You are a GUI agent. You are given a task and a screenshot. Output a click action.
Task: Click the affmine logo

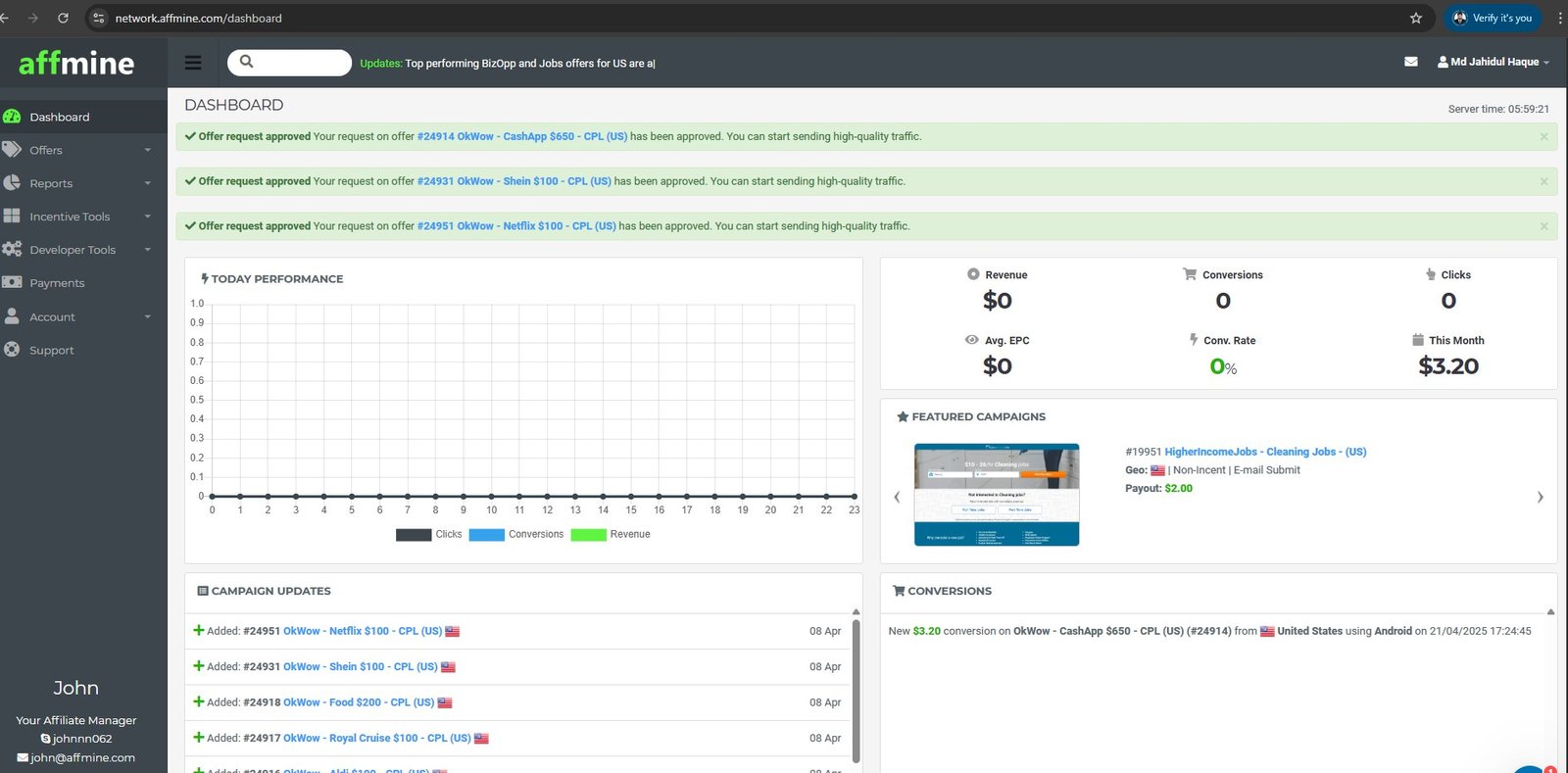pos(76,64)
